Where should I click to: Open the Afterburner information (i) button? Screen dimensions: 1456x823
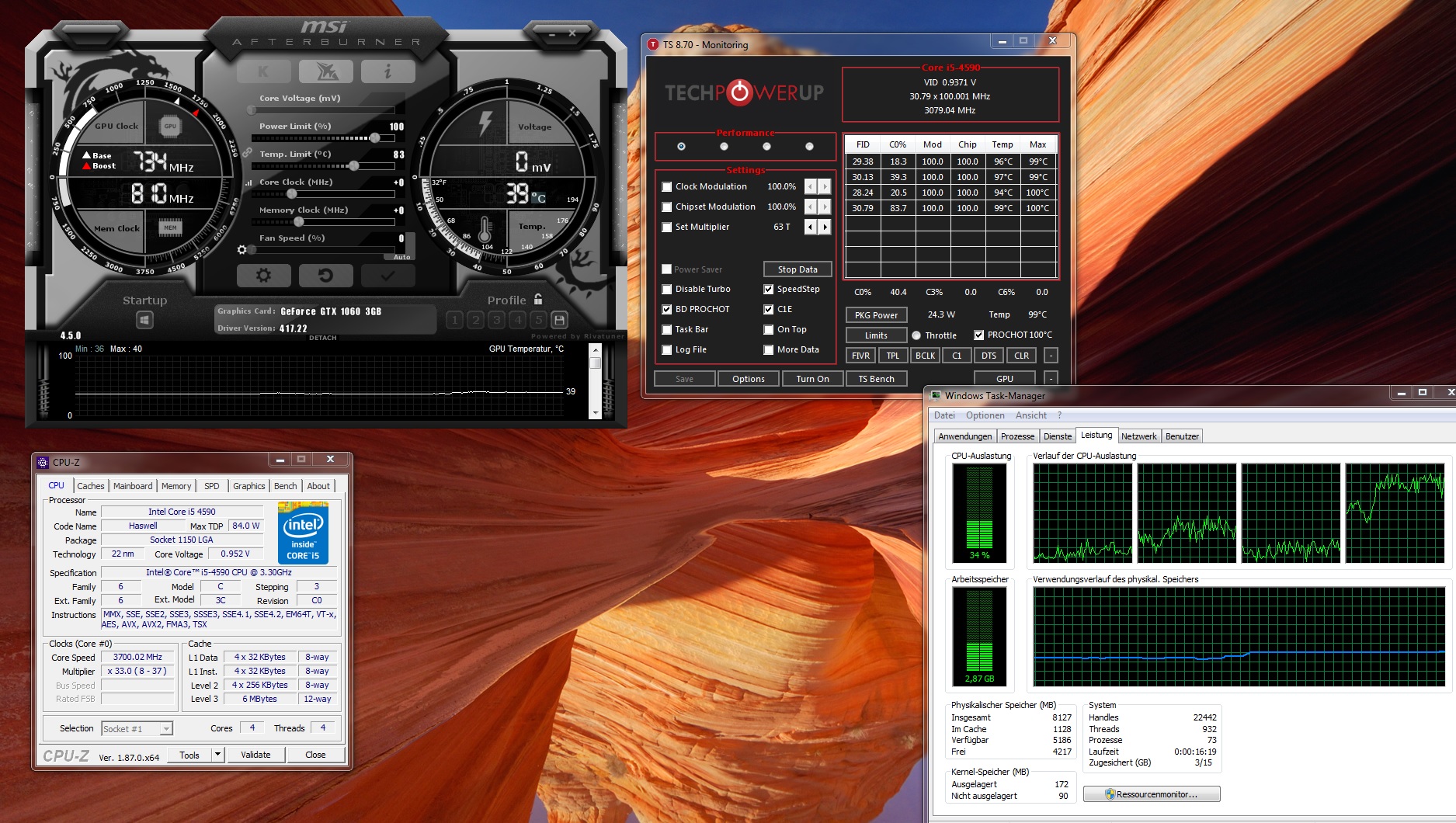pos(387,72)
